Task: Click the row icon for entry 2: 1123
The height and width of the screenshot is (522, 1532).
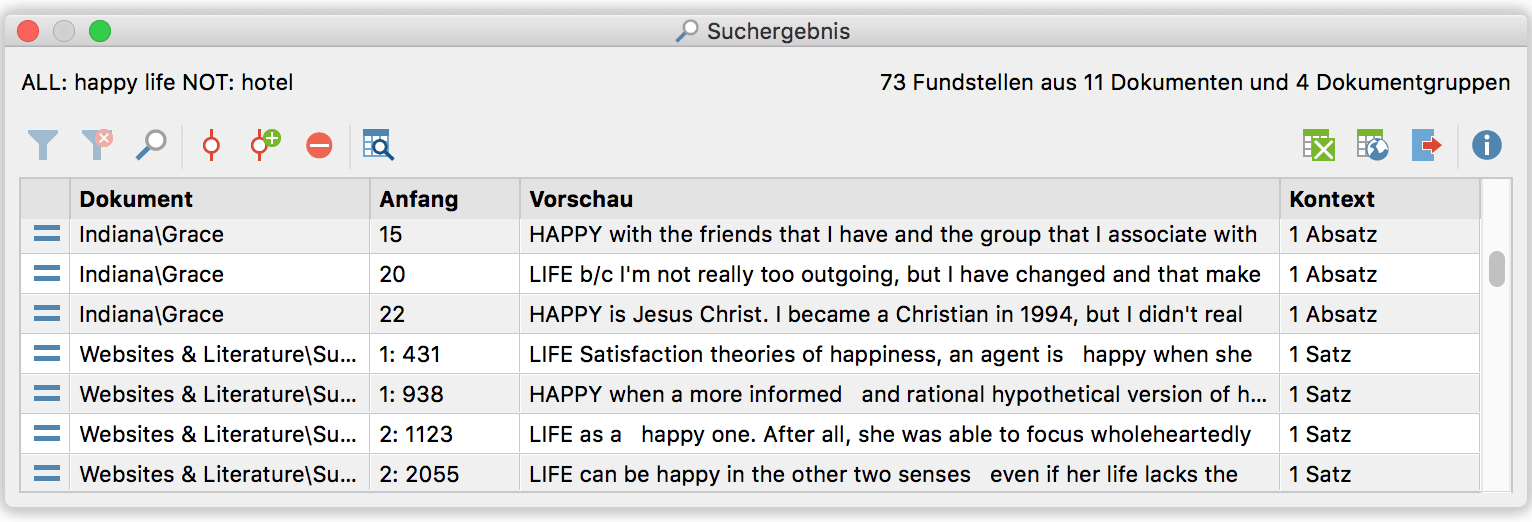Action: [x=46, y=434]
